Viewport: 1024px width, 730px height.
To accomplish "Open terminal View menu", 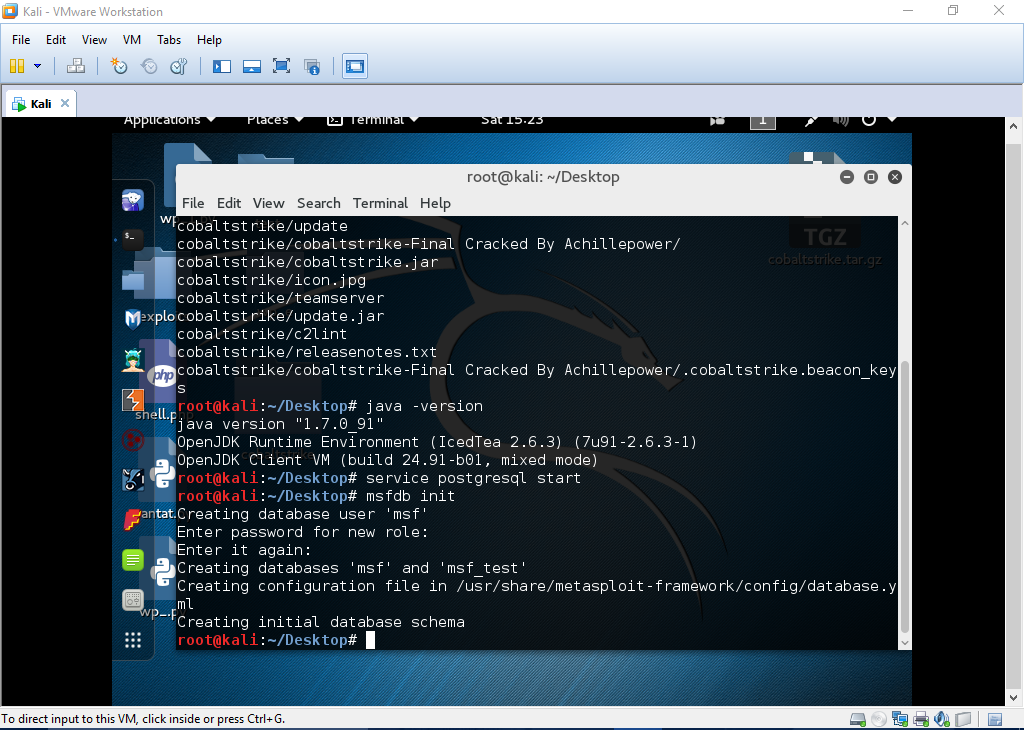I will click(x=268, y=203).
